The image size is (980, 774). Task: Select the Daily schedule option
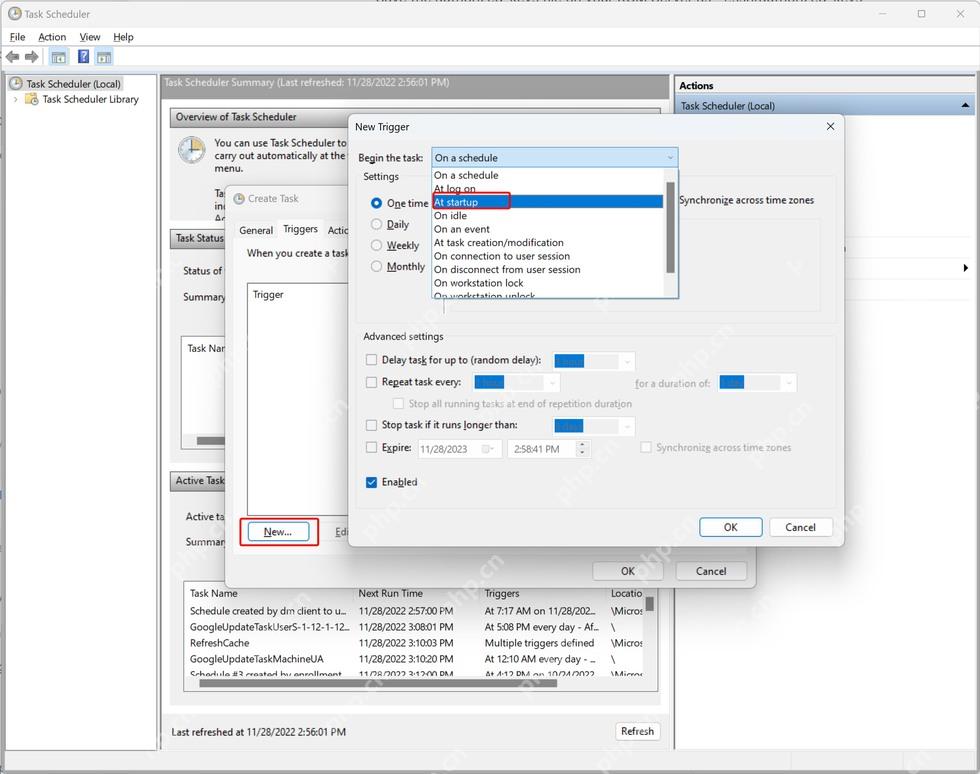(376, 224)
